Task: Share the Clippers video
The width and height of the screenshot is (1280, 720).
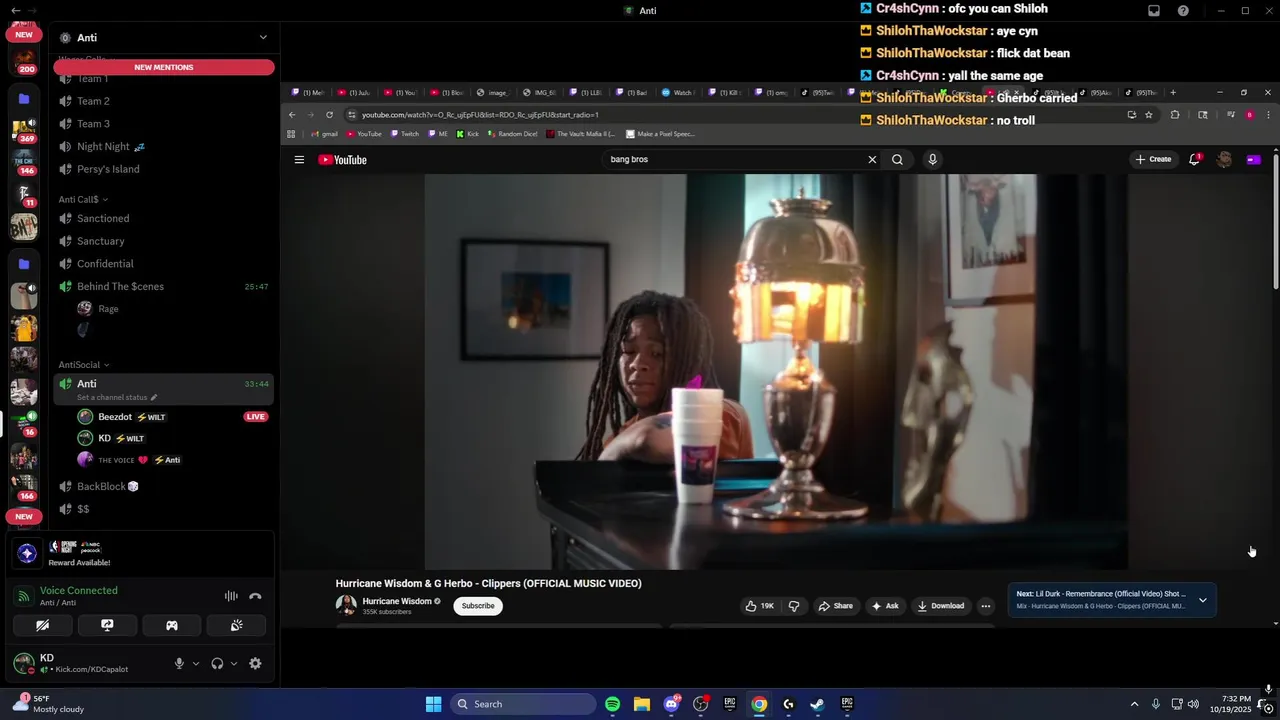Action: pyautogui.click(x=836, y=606)
